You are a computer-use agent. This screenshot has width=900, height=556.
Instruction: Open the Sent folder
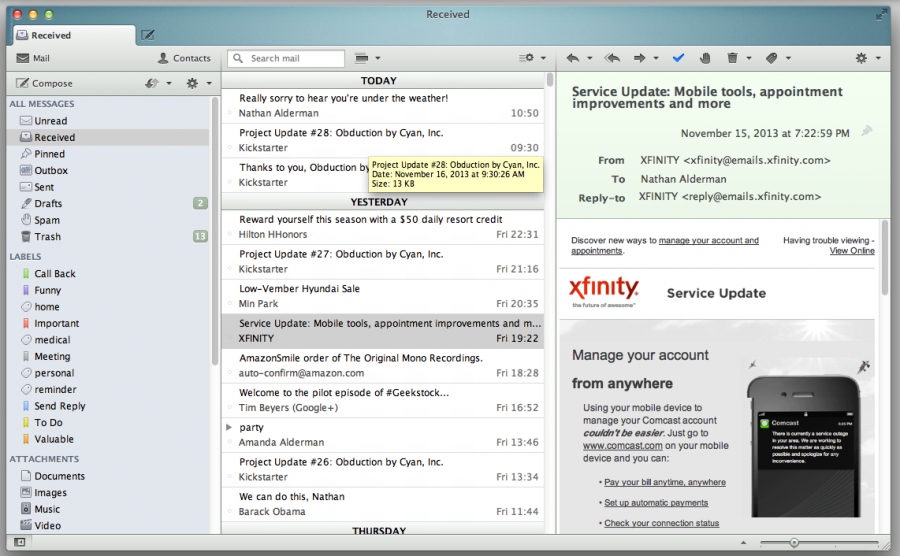109,187
